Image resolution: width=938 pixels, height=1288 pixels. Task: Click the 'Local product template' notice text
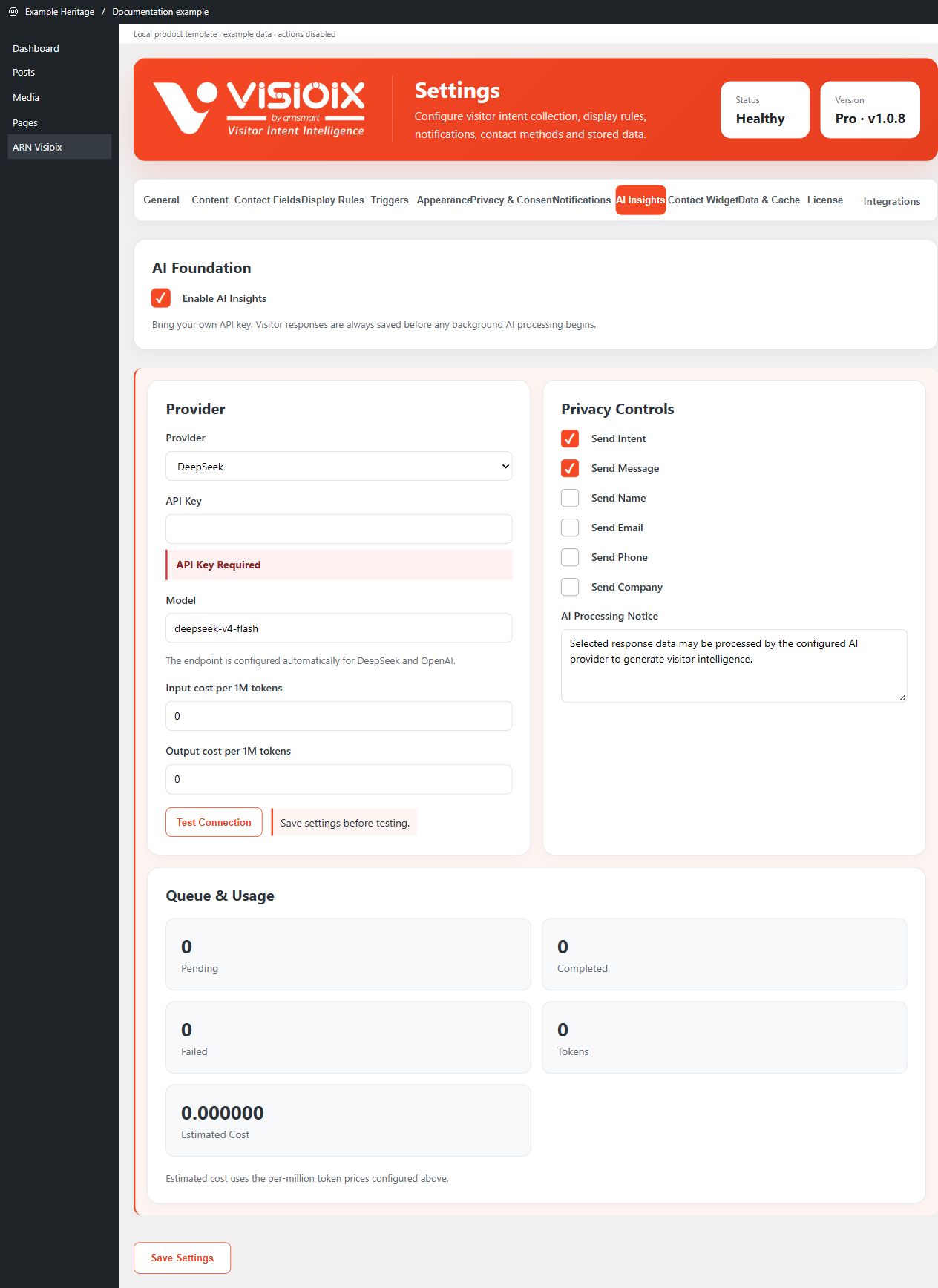(x=234, y=34)
